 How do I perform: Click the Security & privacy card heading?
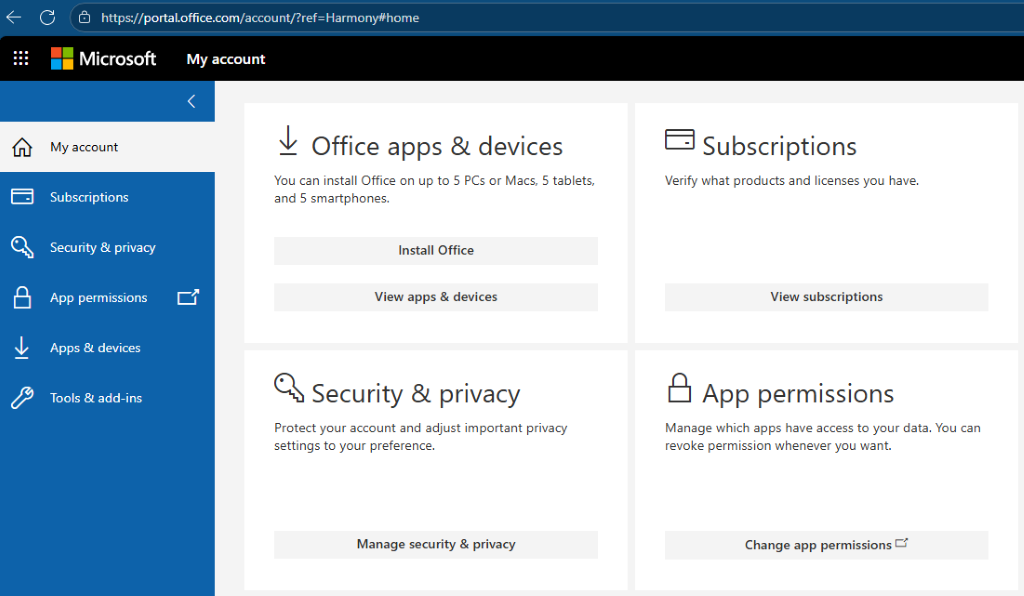pos(415,394)
